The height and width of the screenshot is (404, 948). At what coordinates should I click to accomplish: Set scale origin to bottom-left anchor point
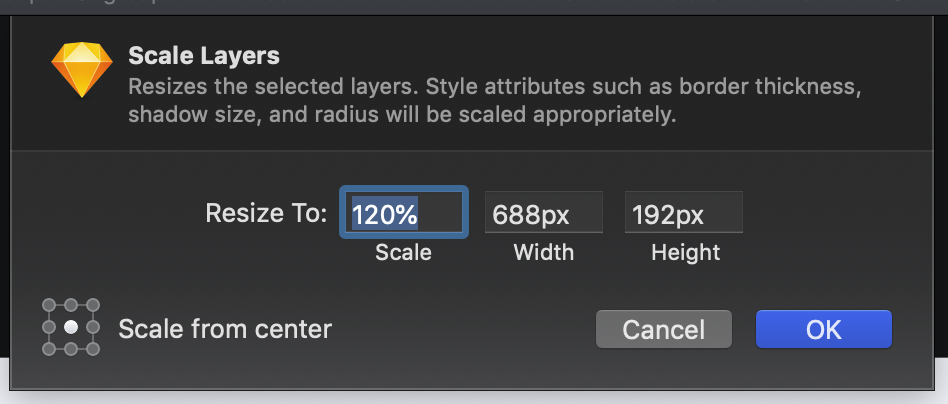(48, 349)
